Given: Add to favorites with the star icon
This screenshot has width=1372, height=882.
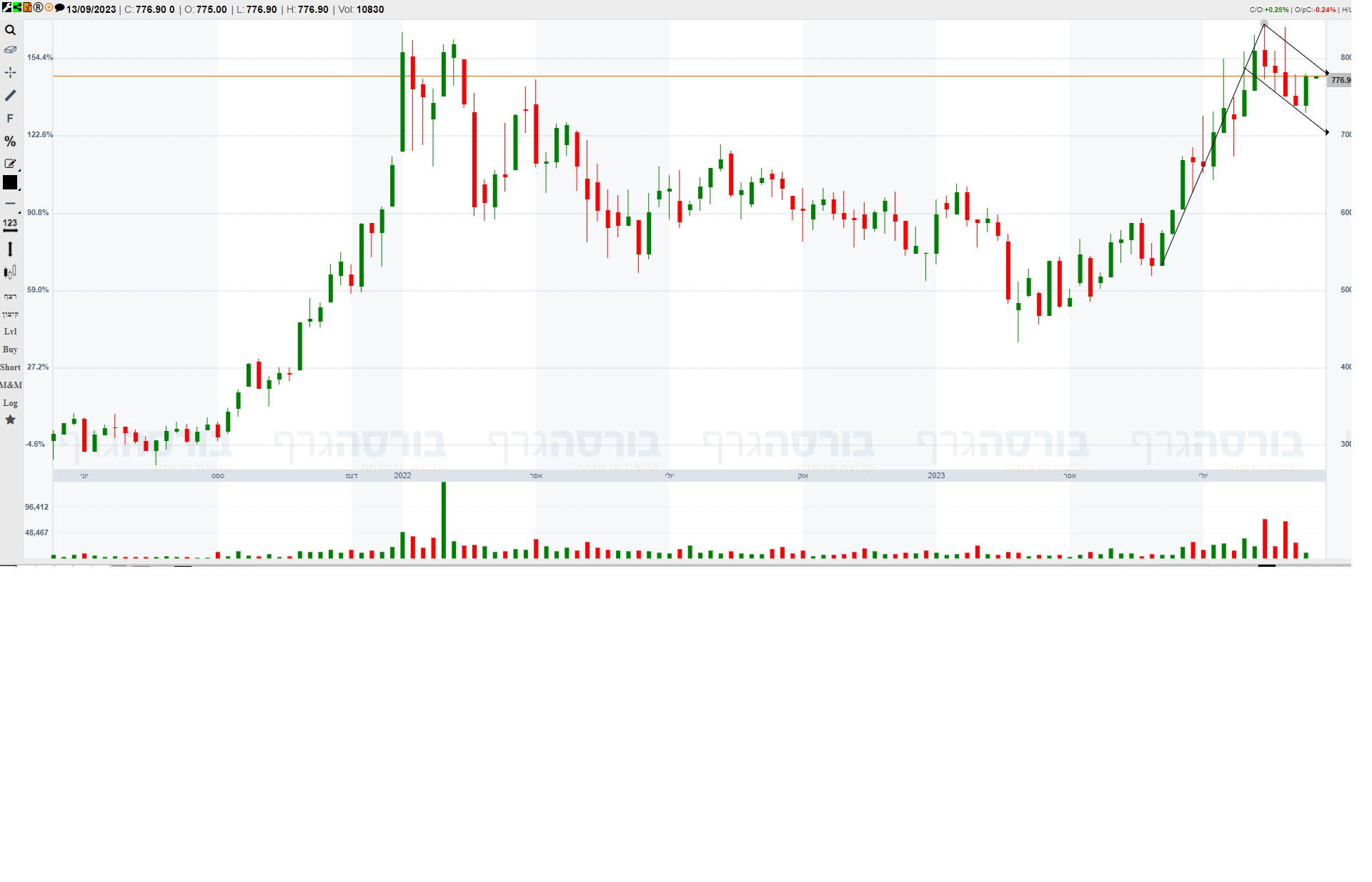Looking at the screenshot, I should click(x=10, y=420).
